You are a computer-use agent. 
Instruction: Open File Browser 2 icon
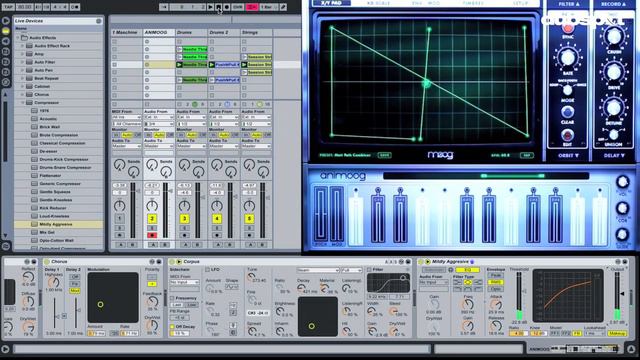(5, 62)
